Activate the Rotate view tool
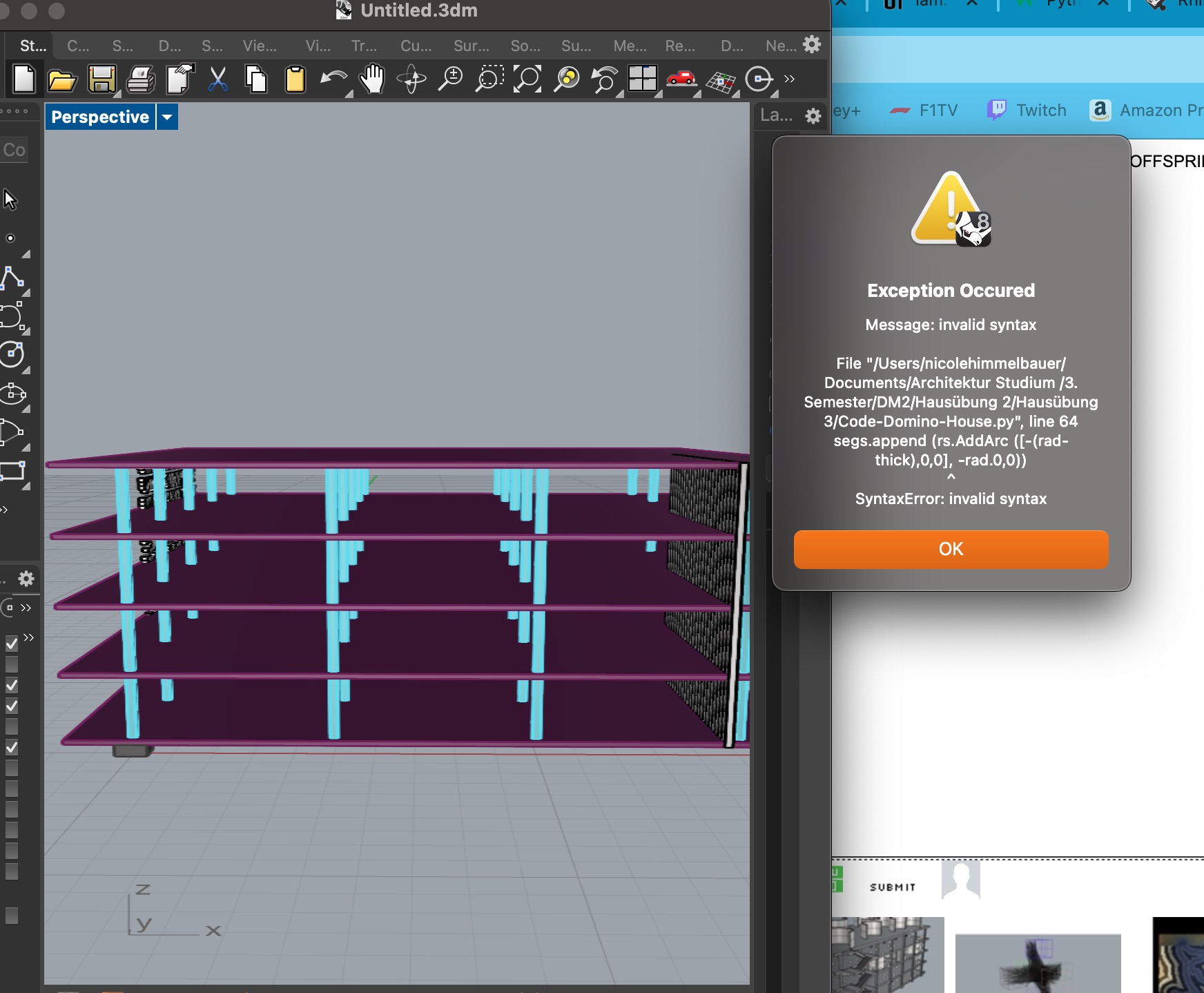This screenshot has width=1204, height=993. pyautogui.click(x=413, y=79)
